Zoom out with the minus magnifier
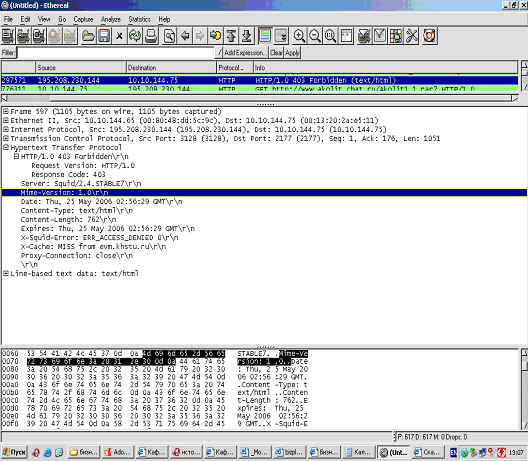528x461 pixels. pyautogui.click(x=315, y=36)
